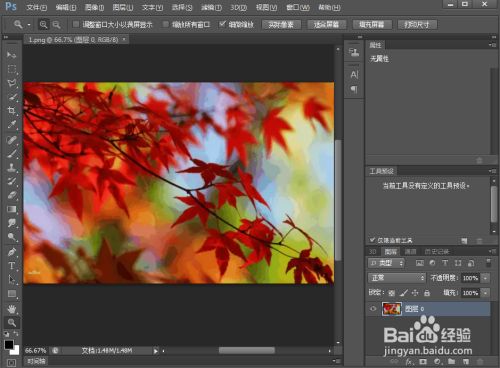Hide layer 0 with eye icon
Screen dimensions: 500x368
coord(373,309)
